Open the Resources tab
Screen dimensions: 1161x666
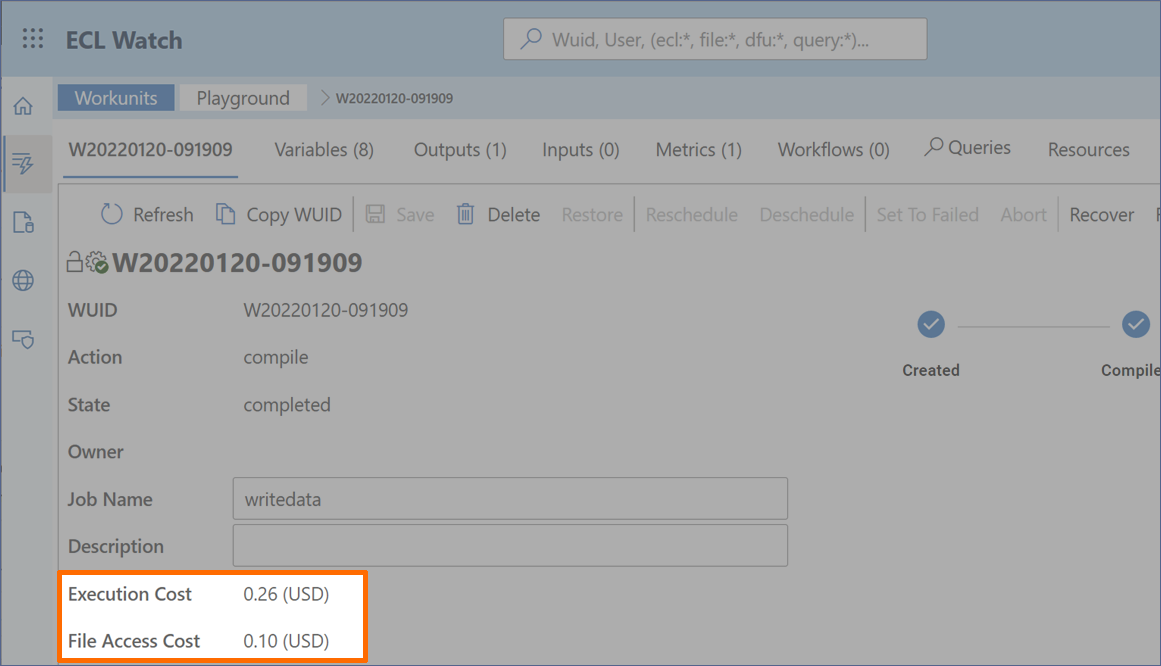click(x=1088, y=150)
